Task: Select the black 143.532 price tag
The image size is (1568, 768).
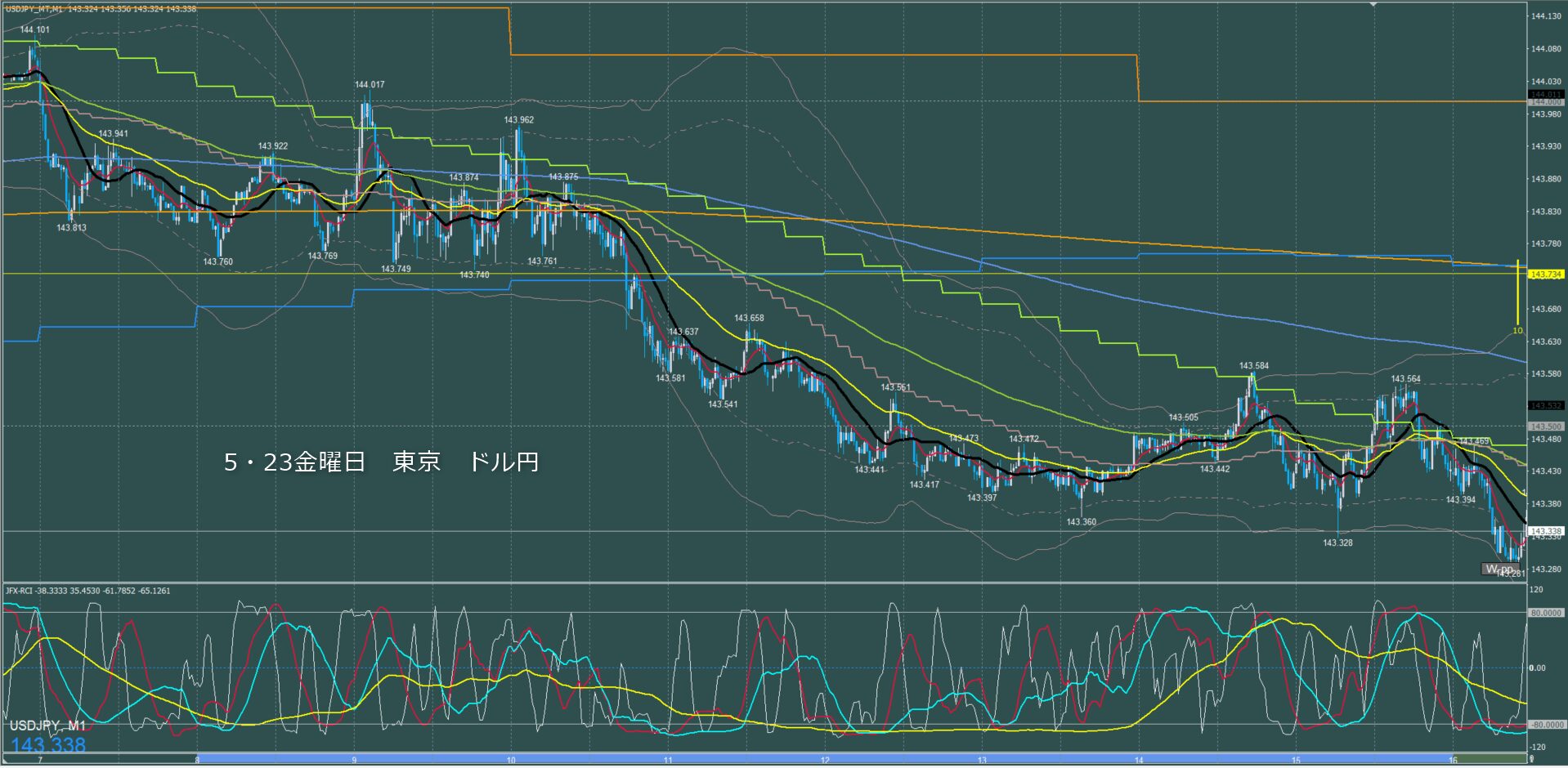Action: point(1546,405)
